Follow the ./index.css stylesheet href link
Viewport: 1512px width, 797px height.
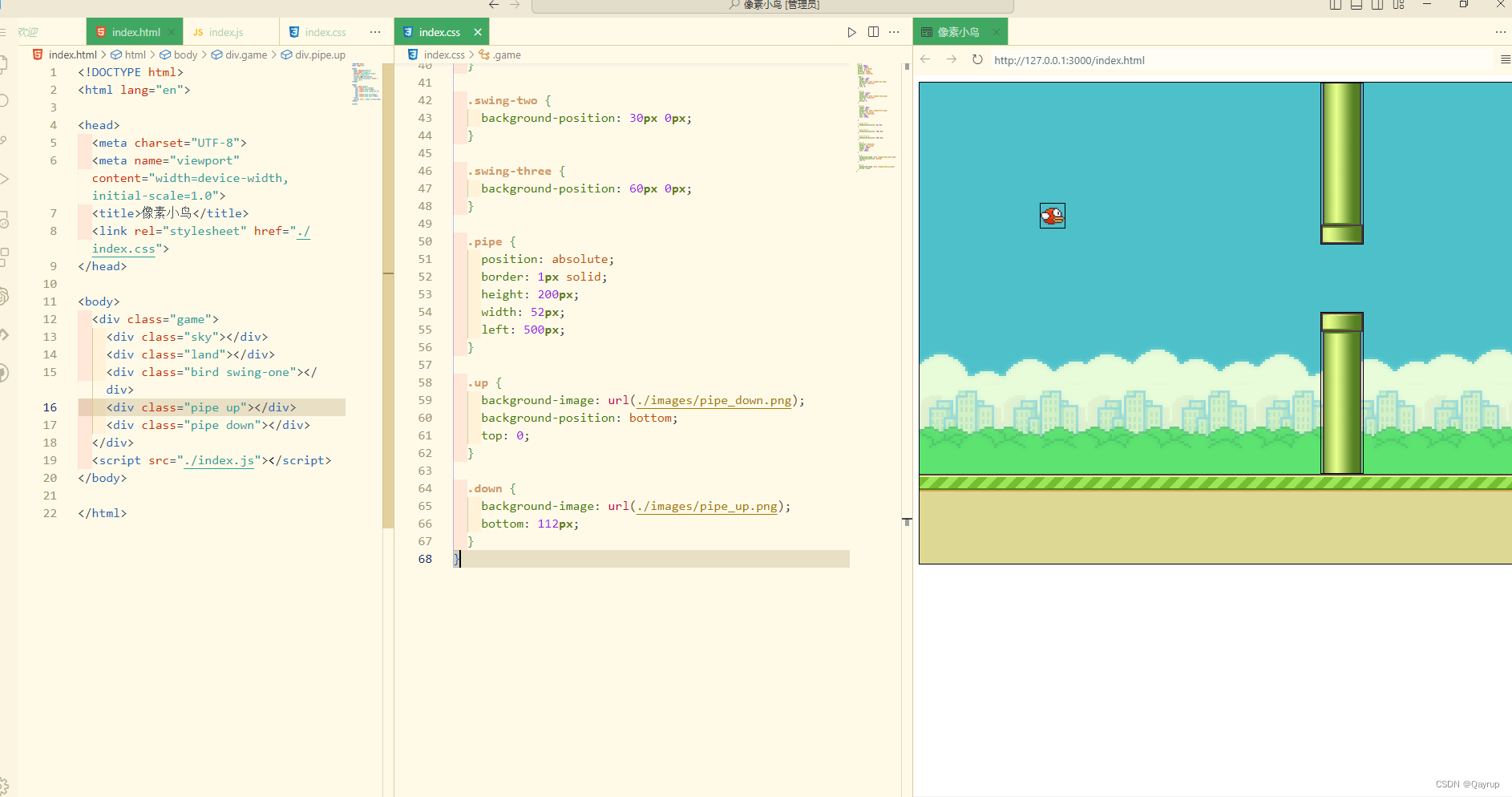coord(124,249)
